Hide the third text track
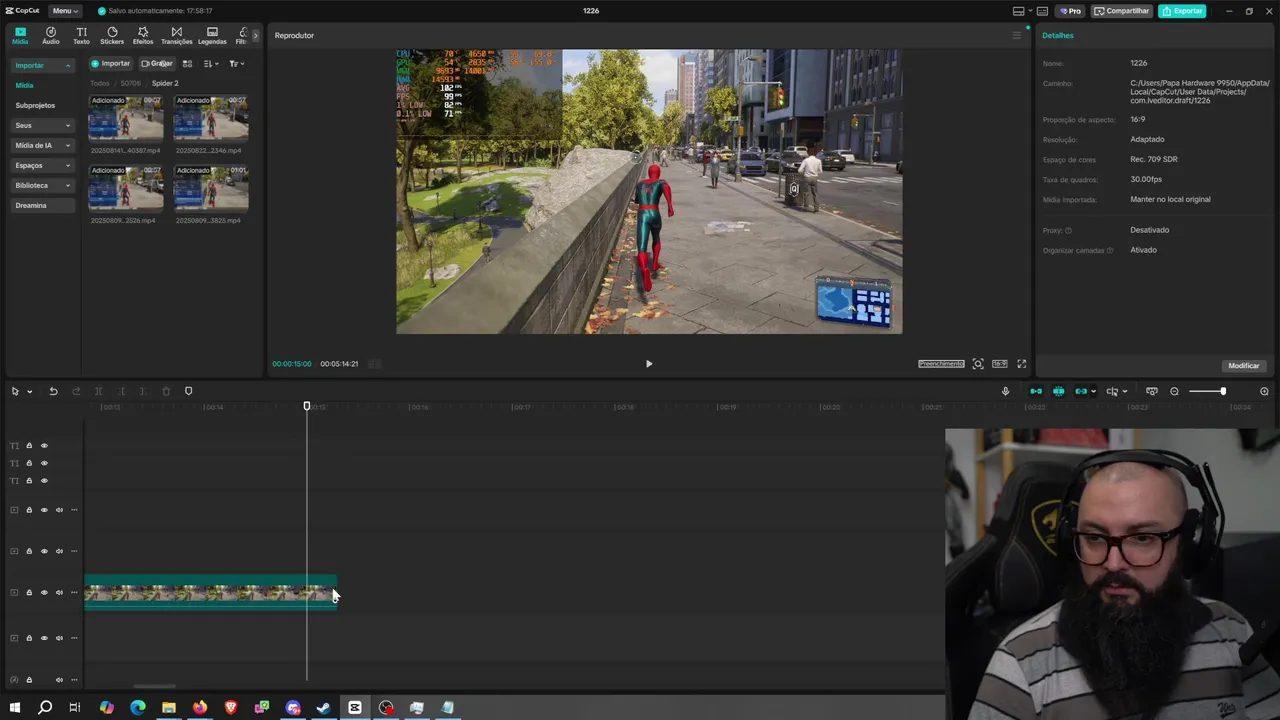This screenshot has height=720, width=1280. pyautogui.click(x=44, y=481)
